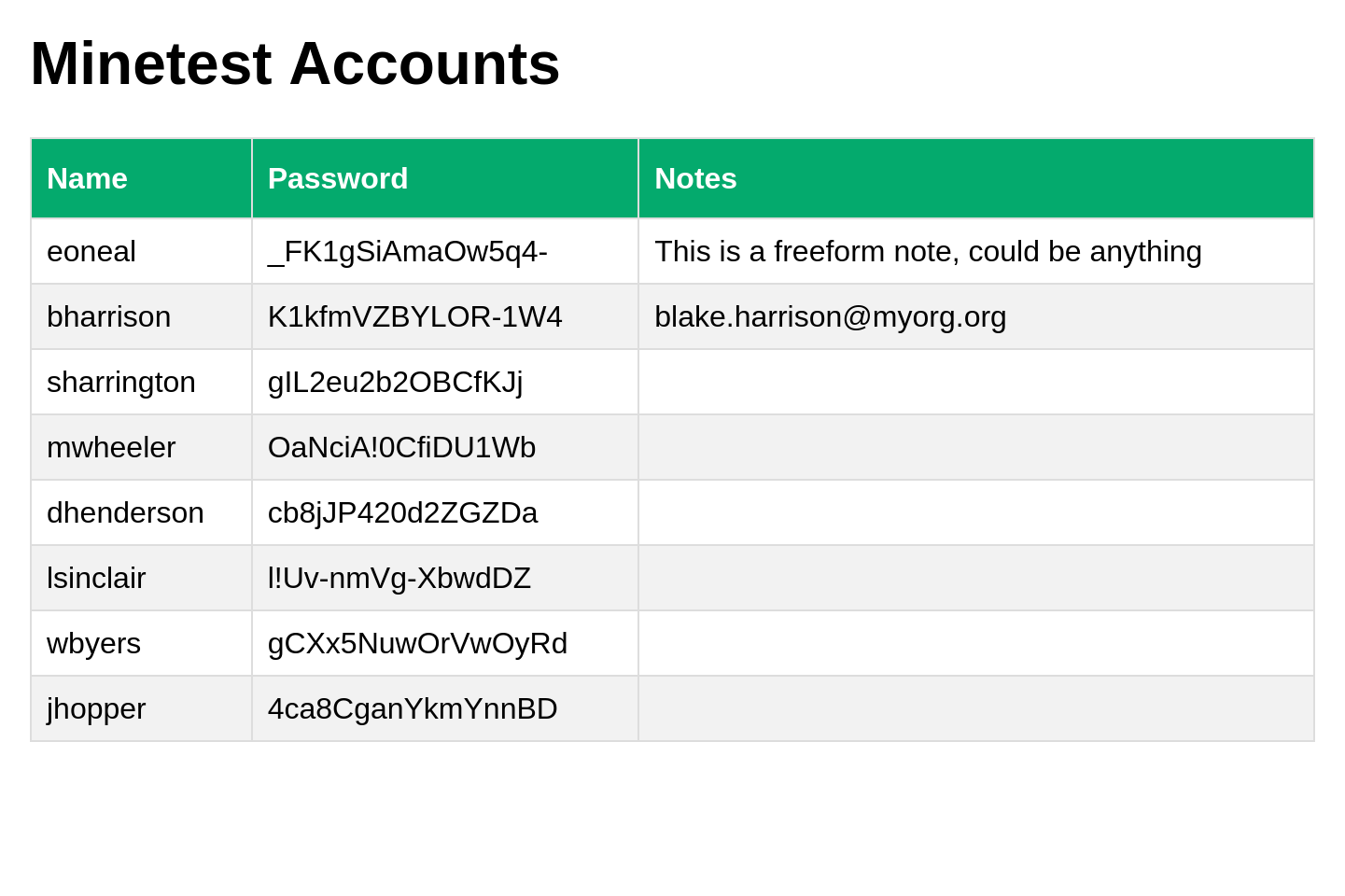This screenshot has height=896, width=1345.
Task: Click the freeform note text for eoneal
Action: tap(928, 251)
